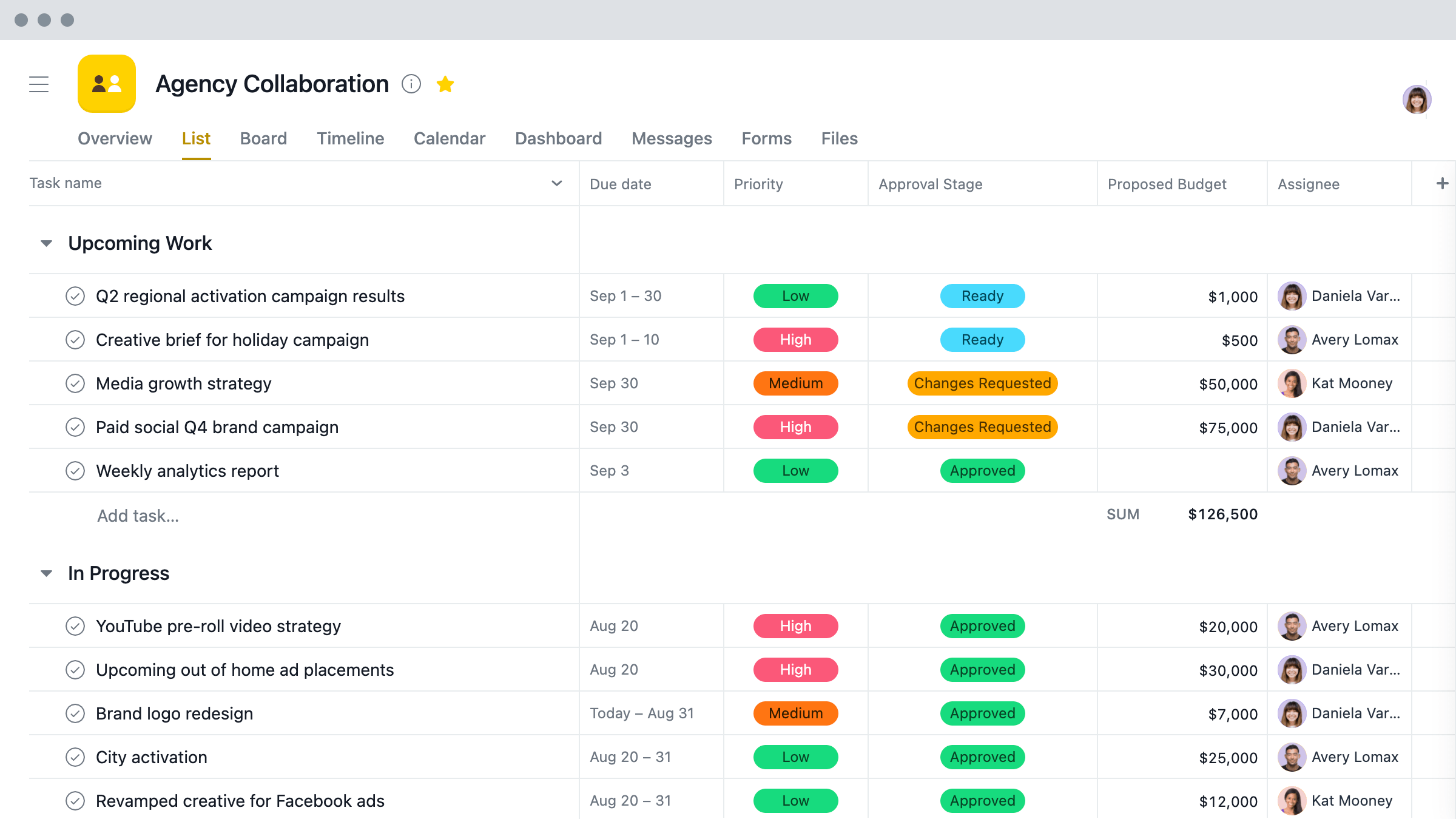This screenshot has width=1456, height=819.
Task: Click the In Progress collapse arrow
Action: 46,573
